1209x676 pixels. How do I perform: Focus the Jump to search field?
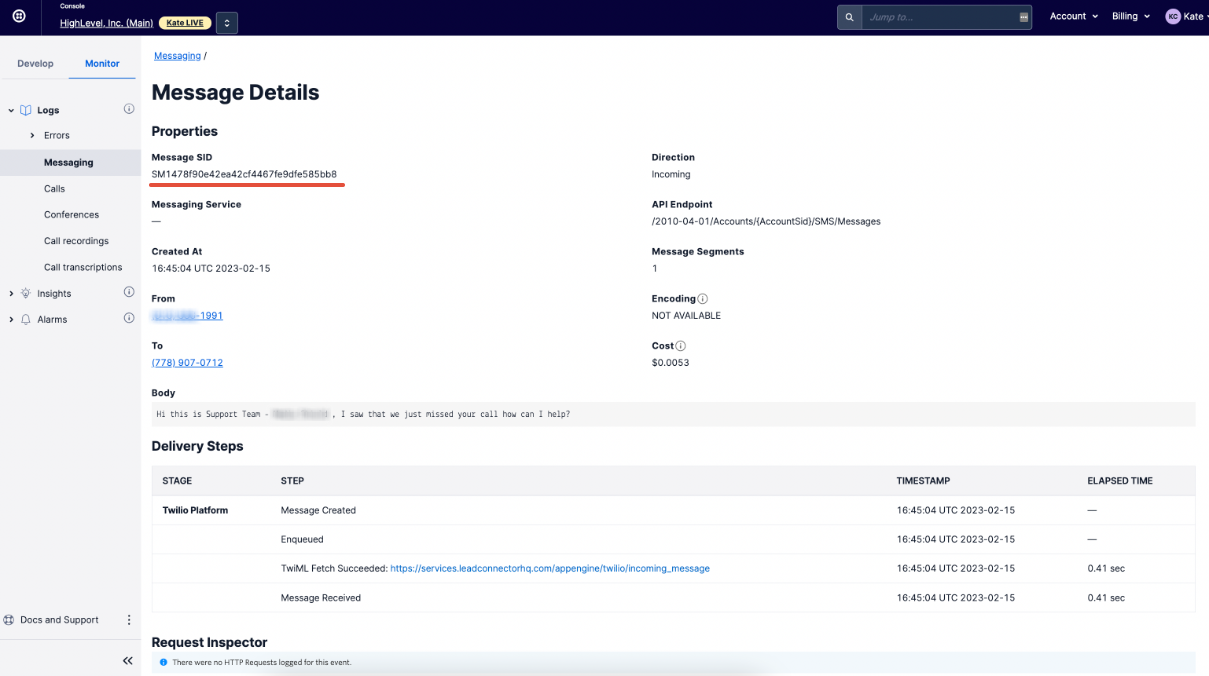938,17
